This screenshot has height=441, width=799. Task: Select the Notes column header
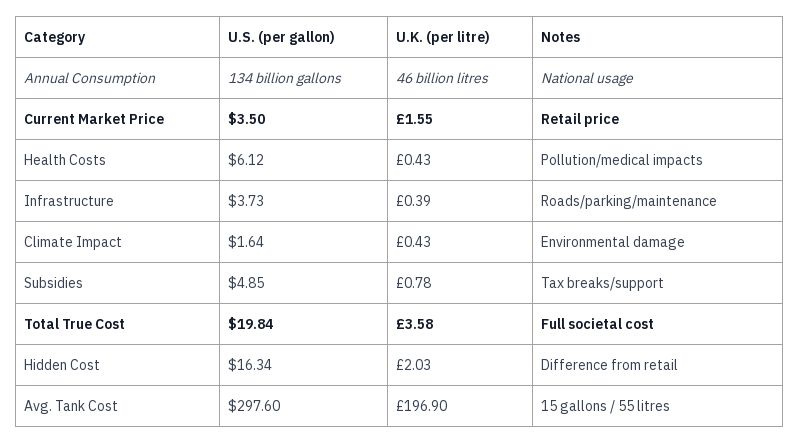pyautogui.click(x=657, y=37)
